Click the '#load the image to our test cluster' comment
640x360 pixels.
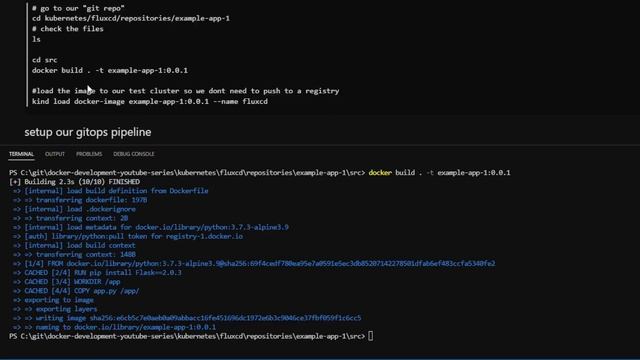(x=186, y=91)
